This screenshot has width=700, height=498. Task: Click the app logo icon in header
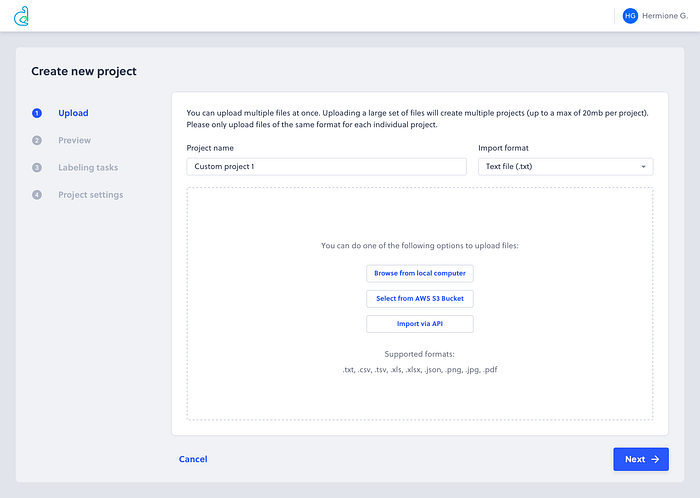click(22, 15)
